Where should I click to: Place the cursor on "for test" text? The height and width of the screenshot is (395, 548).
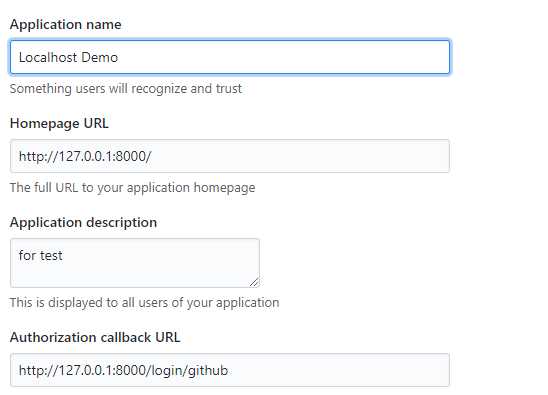point(41,256)
